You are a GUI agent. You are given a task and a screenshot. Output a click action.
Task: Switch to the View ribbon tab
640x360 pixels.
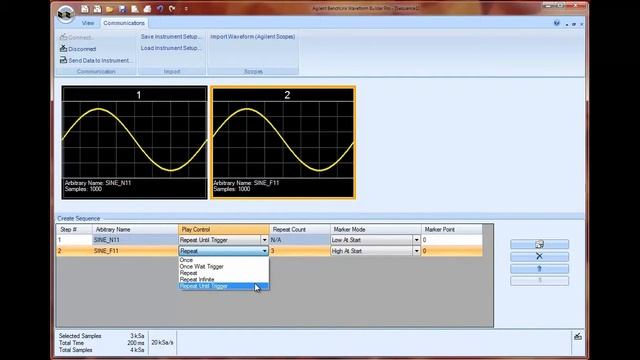(x=88, y=23)
